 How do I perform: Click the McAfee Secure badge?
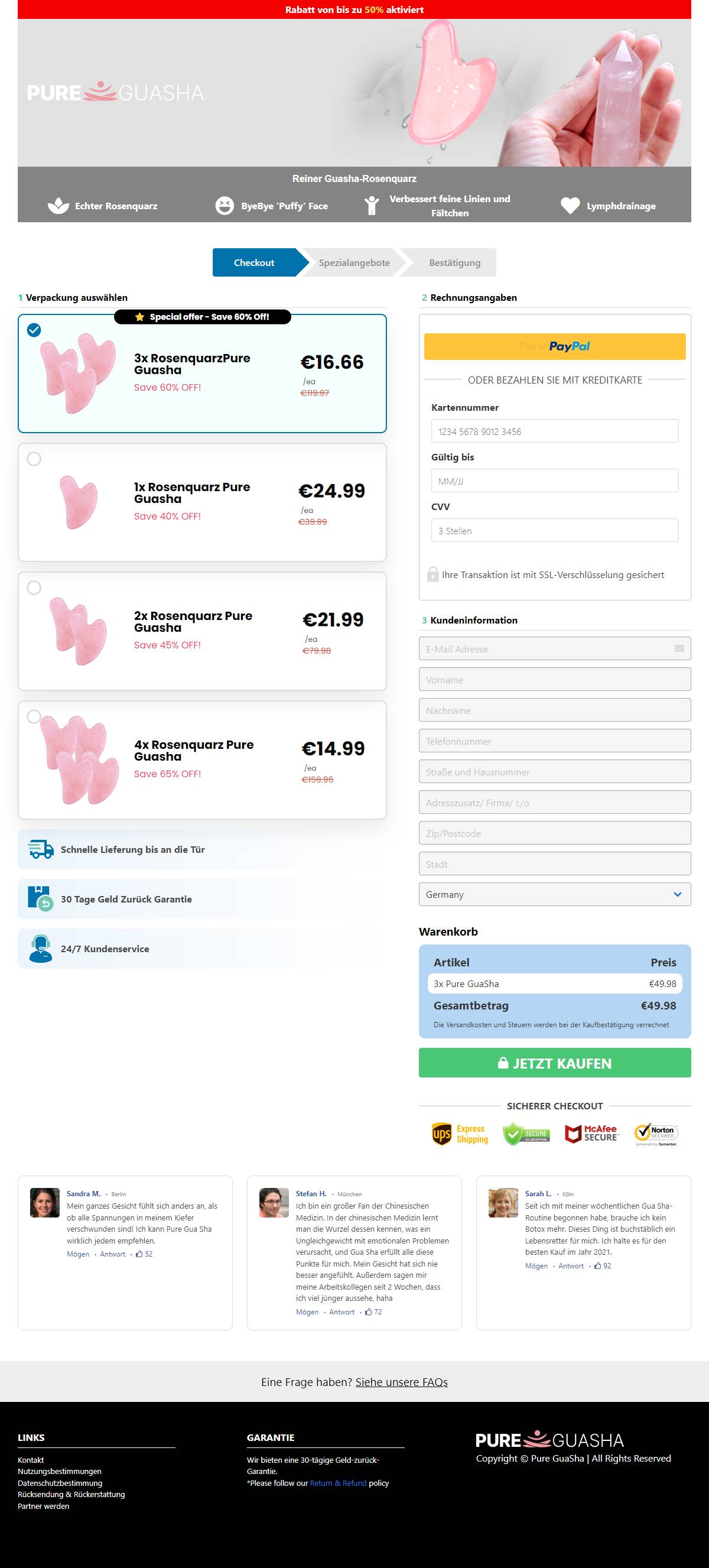(591, 1134)
